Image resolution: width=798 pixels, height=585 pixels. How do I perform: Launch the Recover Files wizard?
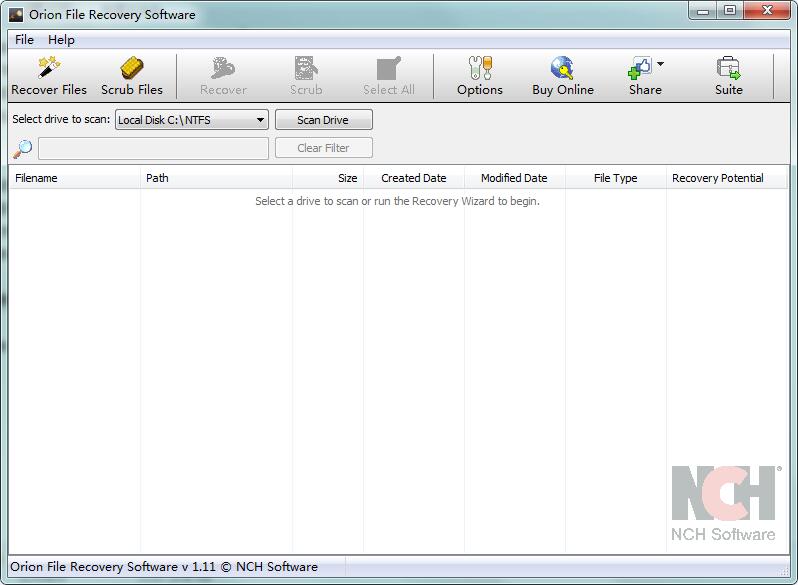tap(49, 76)
